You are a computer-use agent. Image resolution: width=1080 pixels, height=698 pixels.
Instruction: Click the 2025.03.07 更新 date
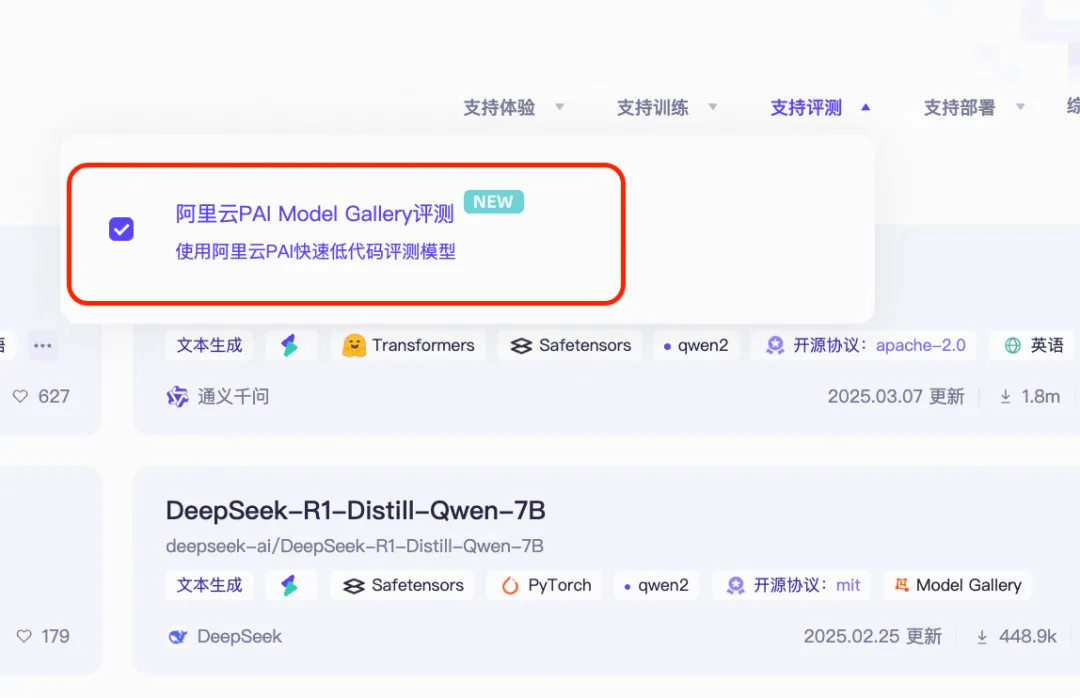[896, 396]
